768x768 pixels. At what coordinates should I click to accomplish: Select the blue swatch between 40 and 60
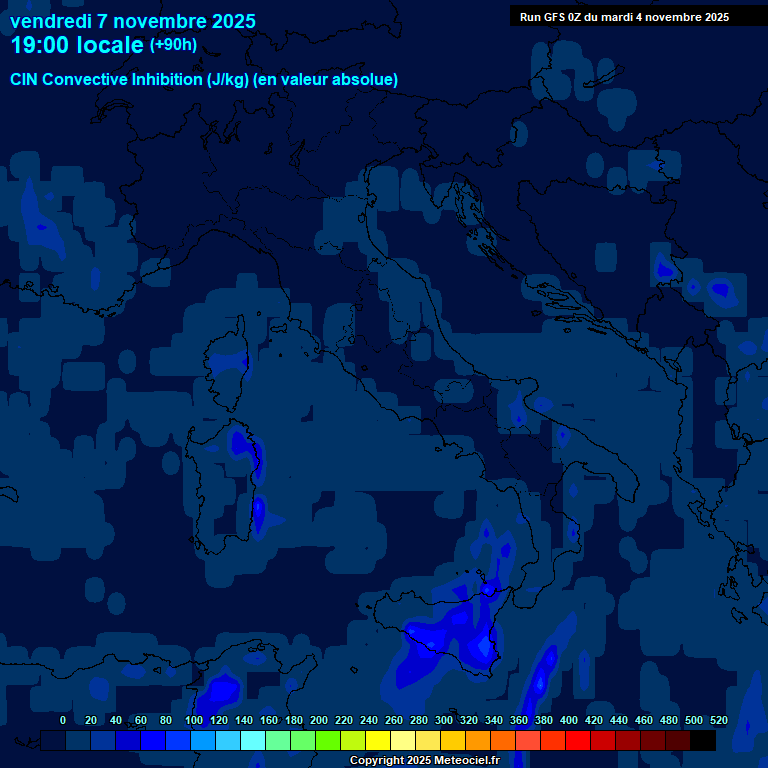click(128, 740)
